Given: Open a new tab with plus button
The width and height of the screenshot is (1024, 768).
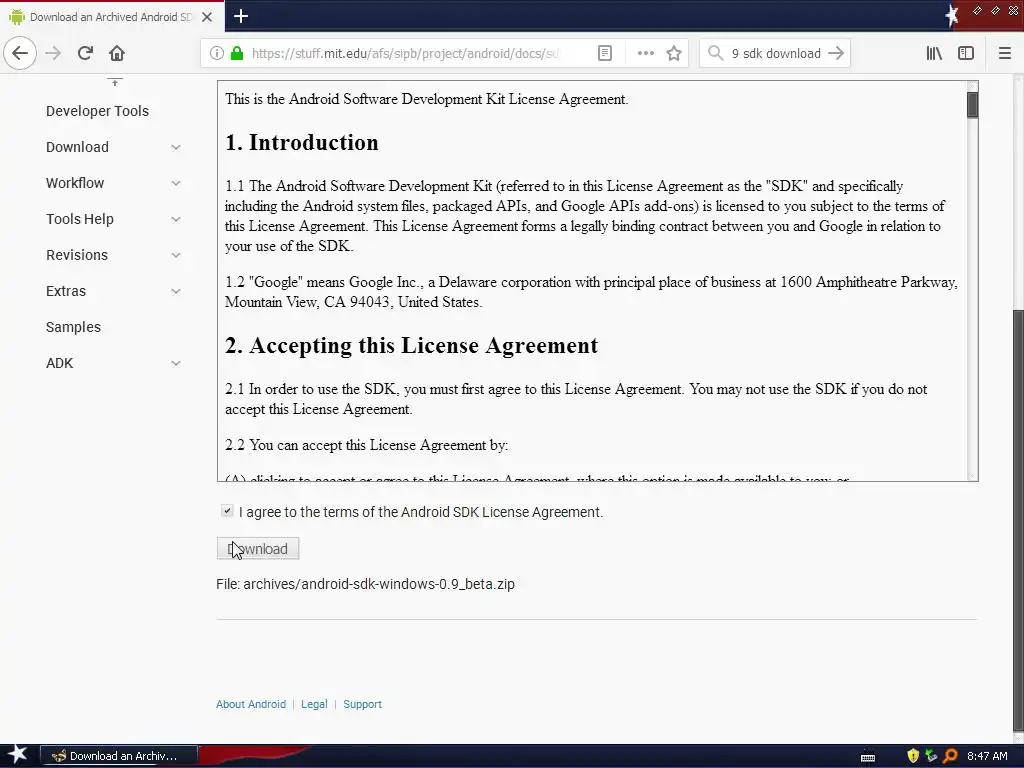Looking at the screenshot, I should [x=241, y=16].
